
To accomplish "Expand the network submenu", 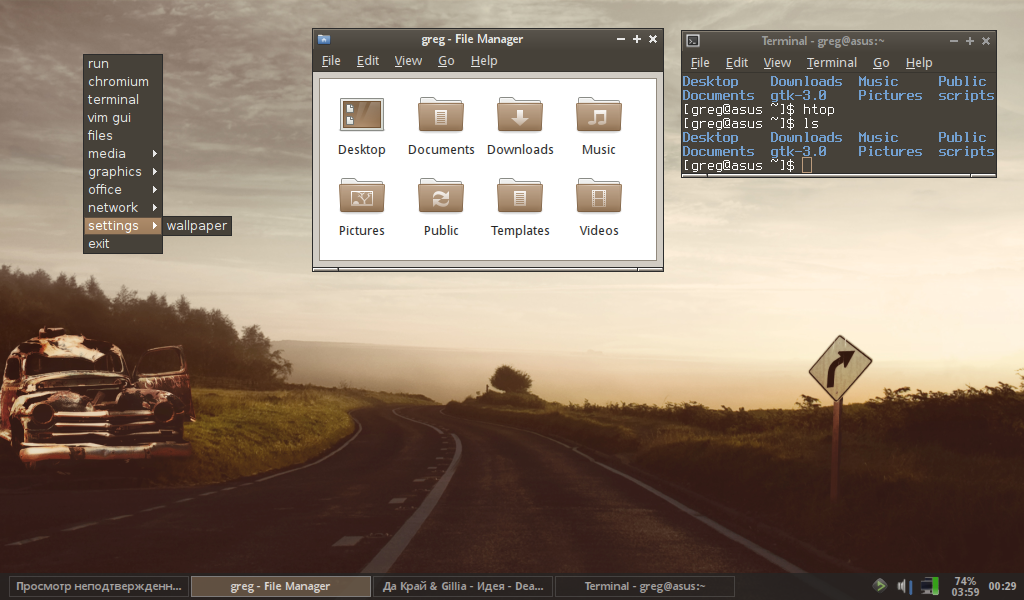I will coord(122,208).
